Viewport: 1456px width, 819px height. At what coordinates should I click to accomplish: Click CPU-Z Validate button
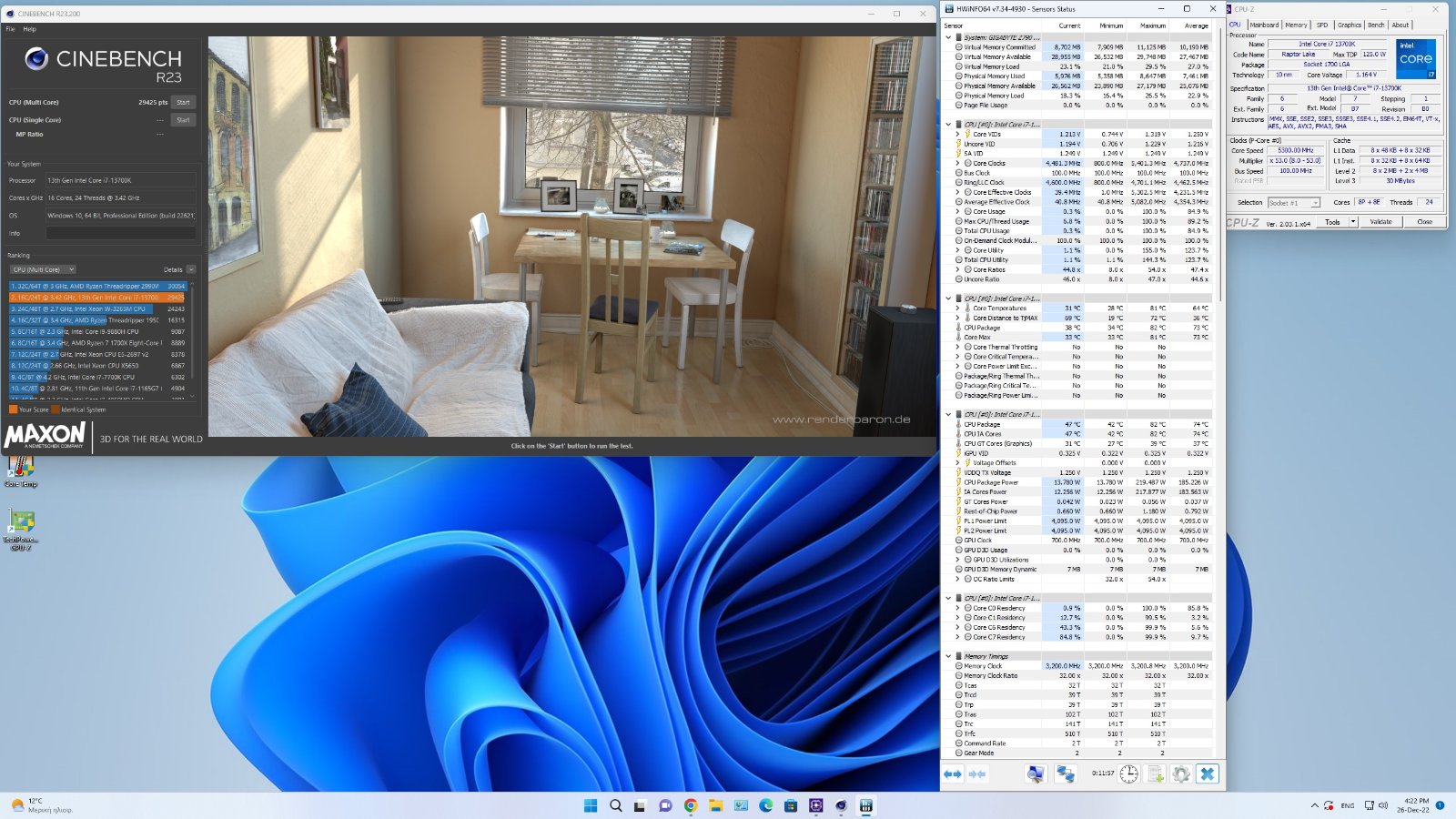coord(1381,222)
